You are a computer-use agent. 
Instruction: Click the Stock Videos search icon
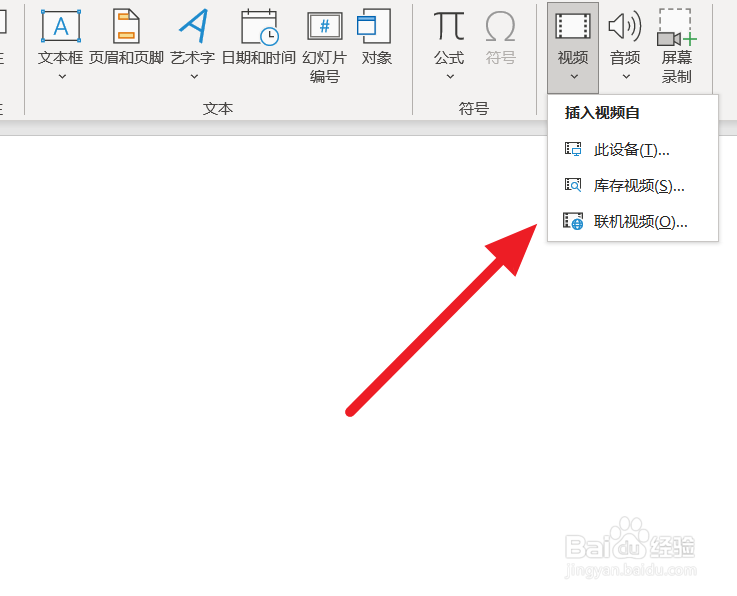pyautogui.click(x=573, y=185)
